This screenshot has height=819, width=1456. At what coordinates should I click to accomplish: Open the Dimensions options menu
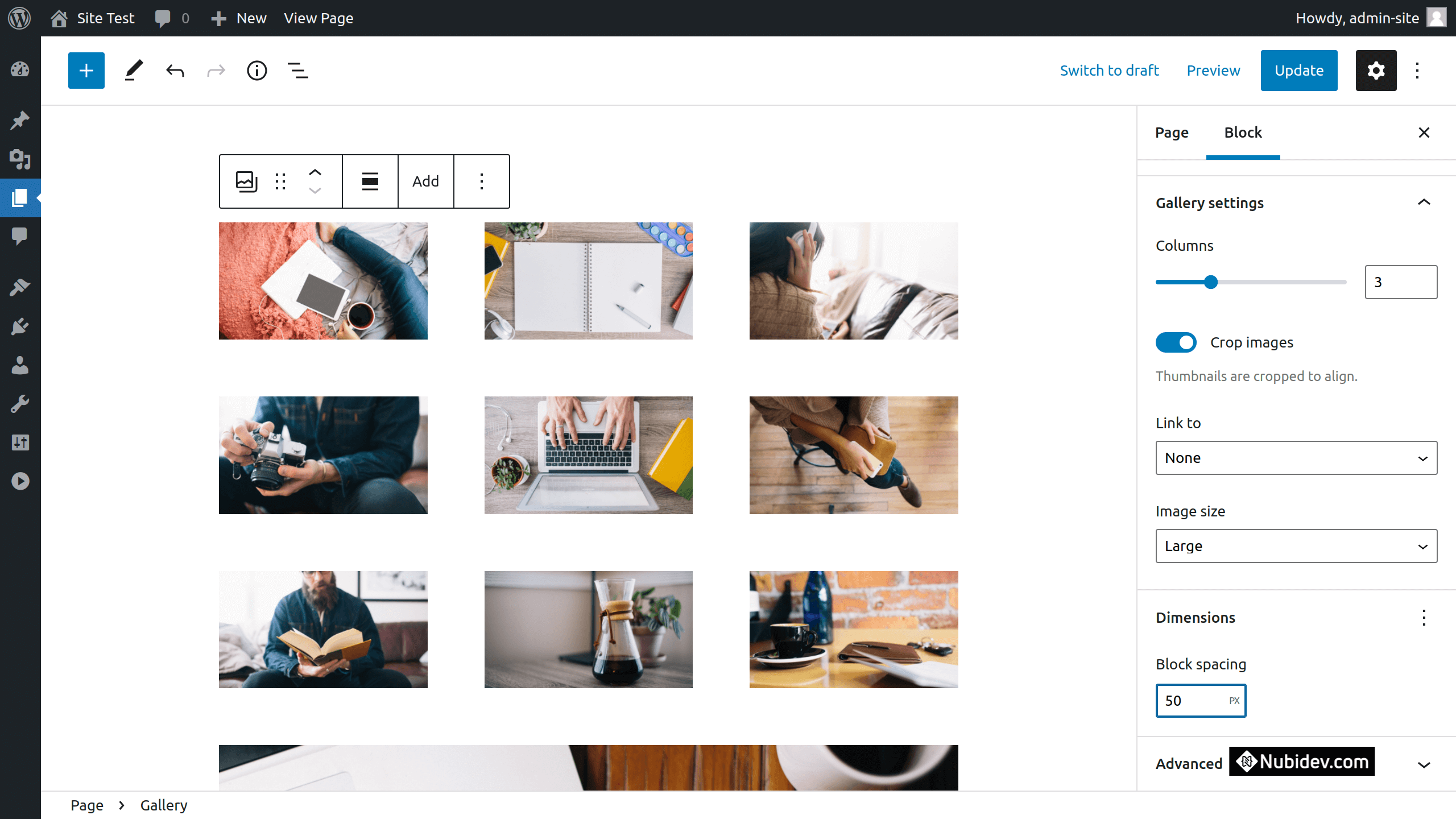click(x=1424, y=618)
